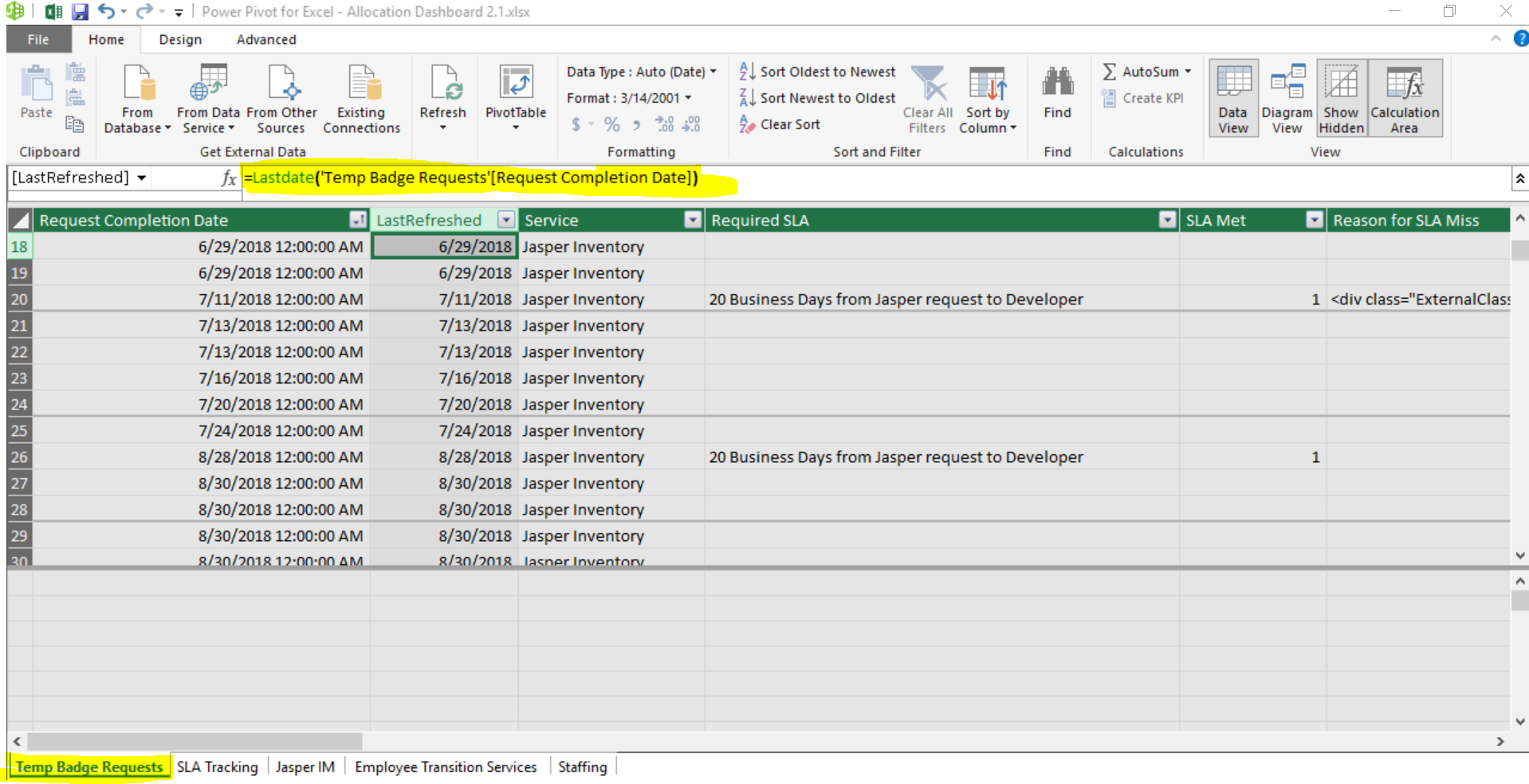Apply percent format to column

click(611, 124)
